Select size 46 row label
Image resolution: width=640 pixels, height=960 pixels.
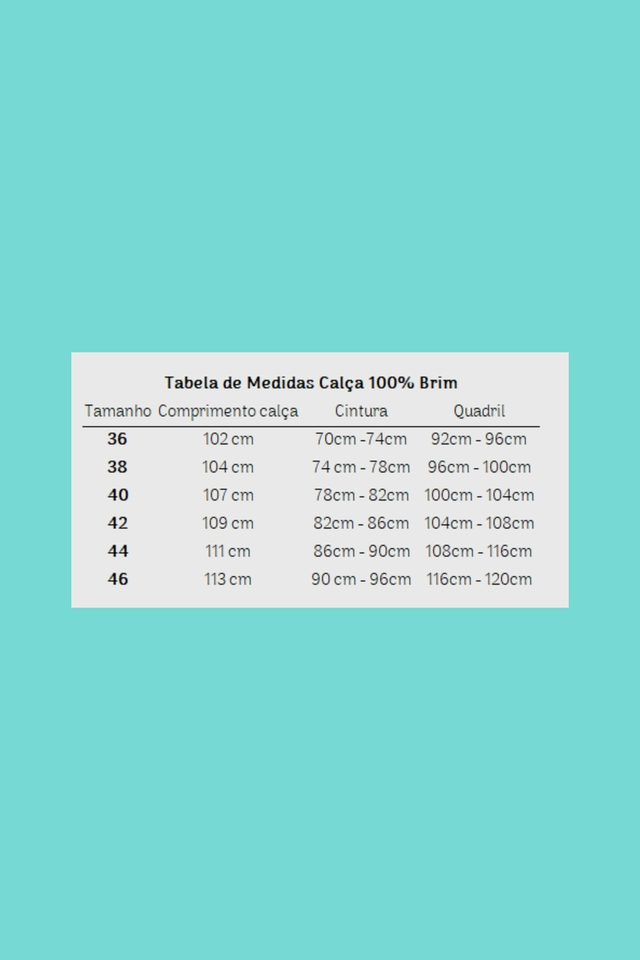point(118,579)
